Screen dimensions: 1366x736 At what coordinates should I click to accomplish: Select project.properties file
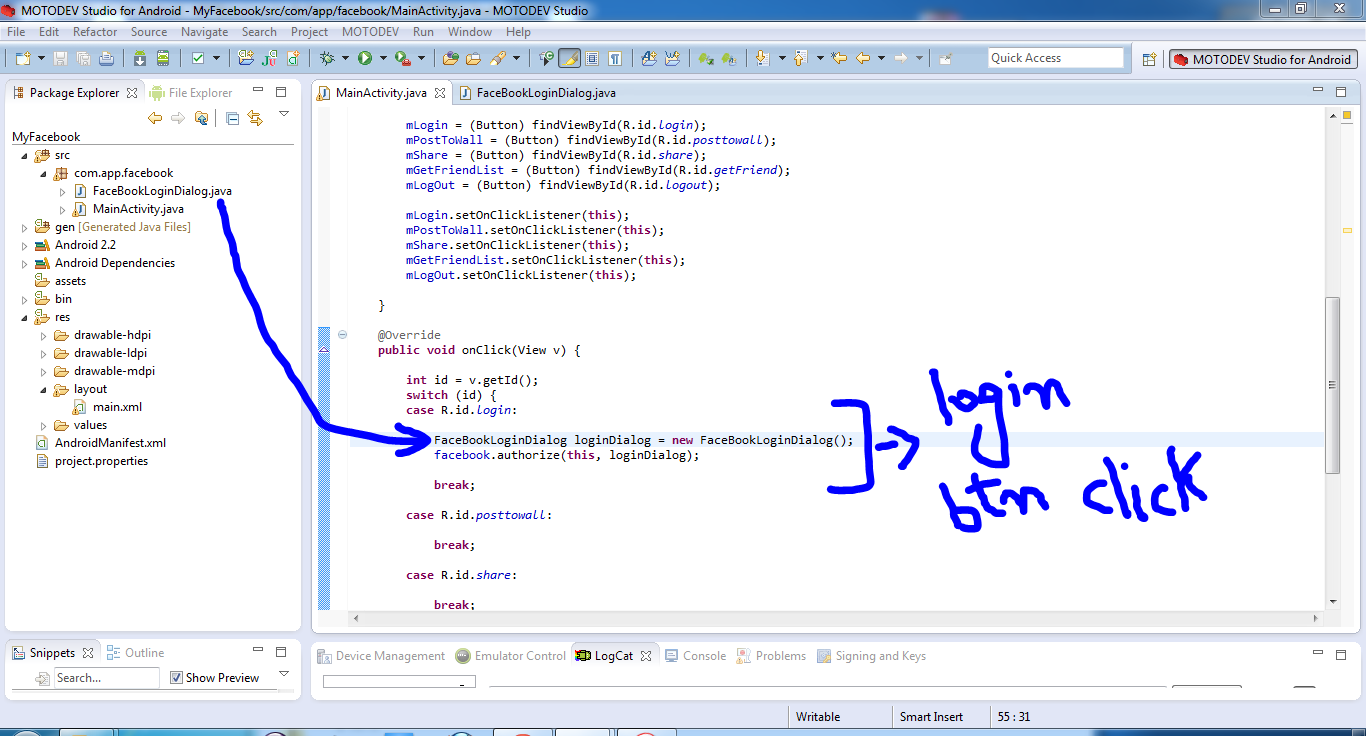tap(101, 461)
